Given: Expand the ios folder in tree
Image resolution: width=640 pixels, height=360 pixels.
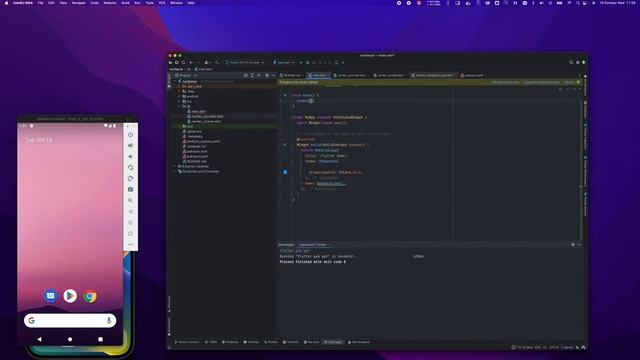Looking at the screenshot, I should [x=179, y=101].
